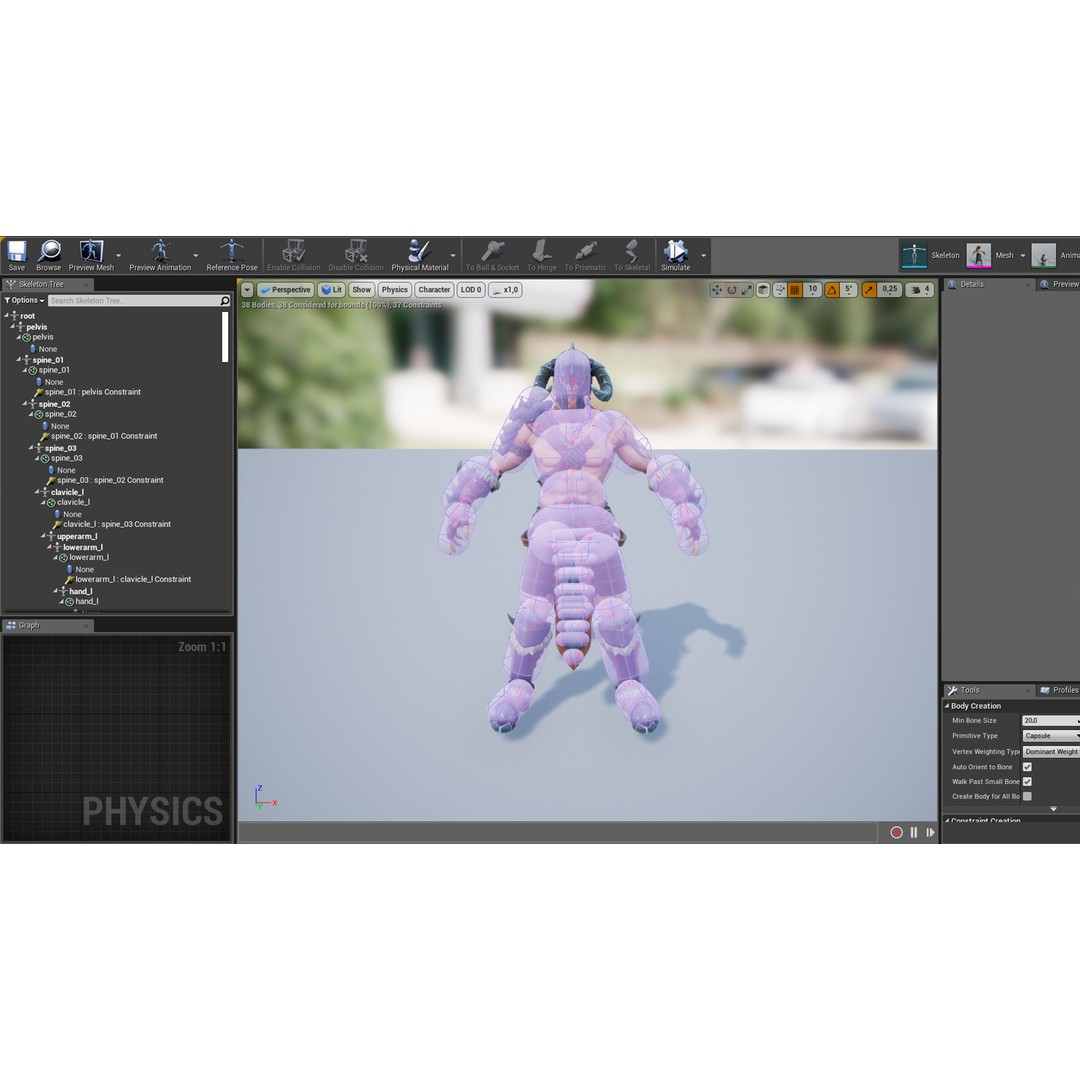Image resolution: width=1080 pixels, height=1080 pixels.
Task: Toggle the Lit view mode button
Action: click(x=331, y=290)
